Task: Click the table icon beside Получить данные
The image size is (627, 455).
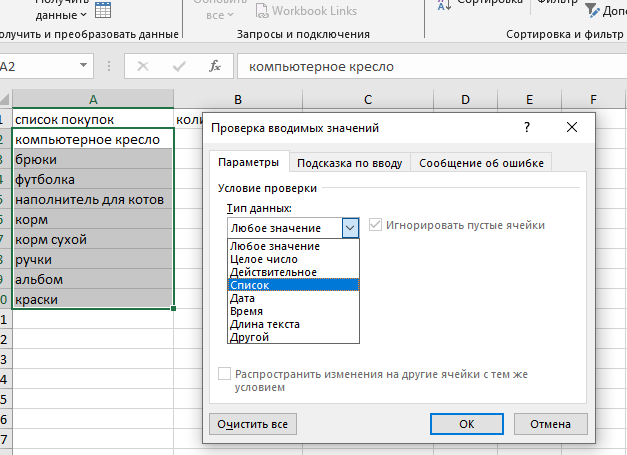Action: [103, 10]
